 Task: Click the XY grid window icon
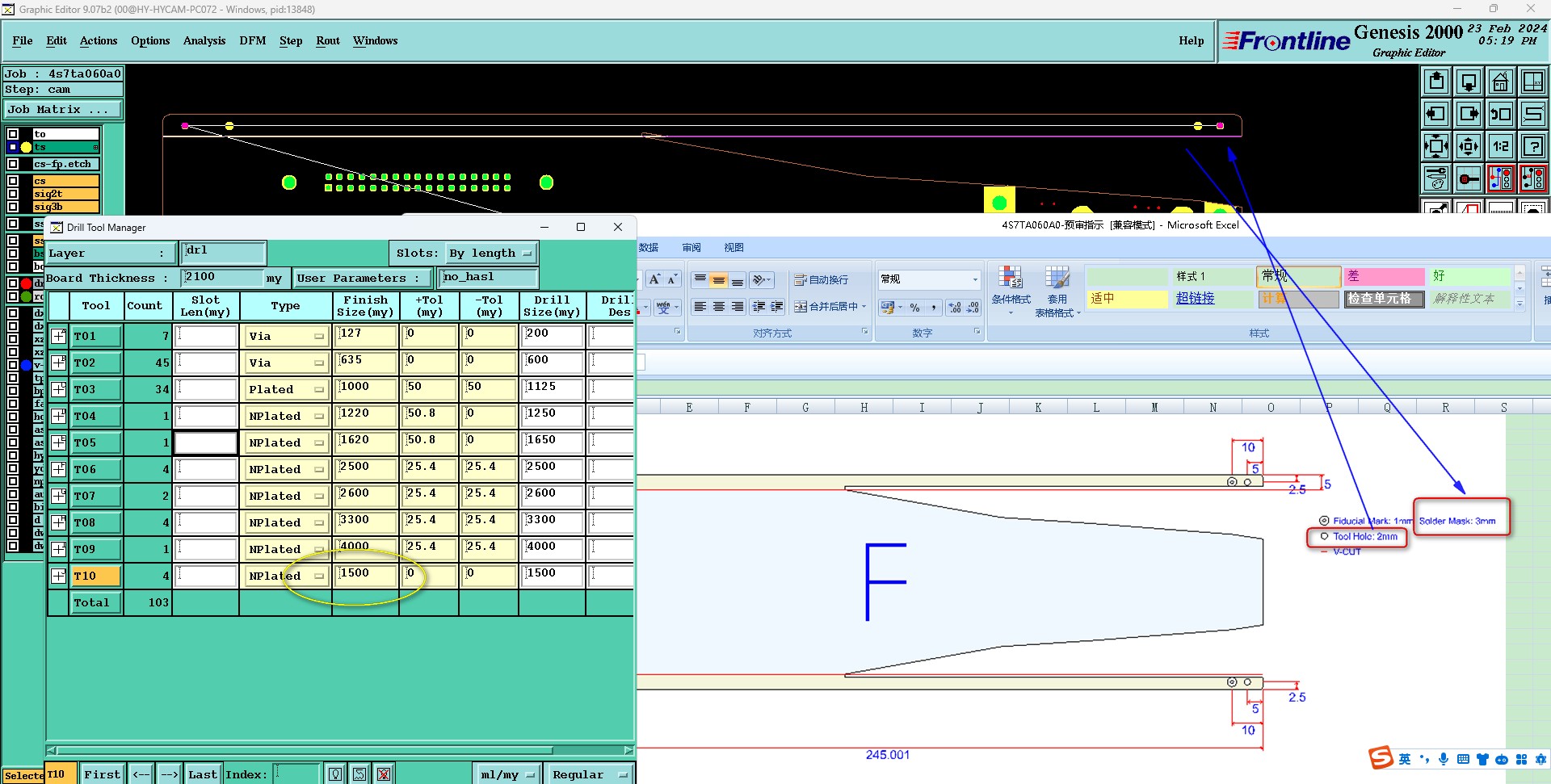[1532, 82]
